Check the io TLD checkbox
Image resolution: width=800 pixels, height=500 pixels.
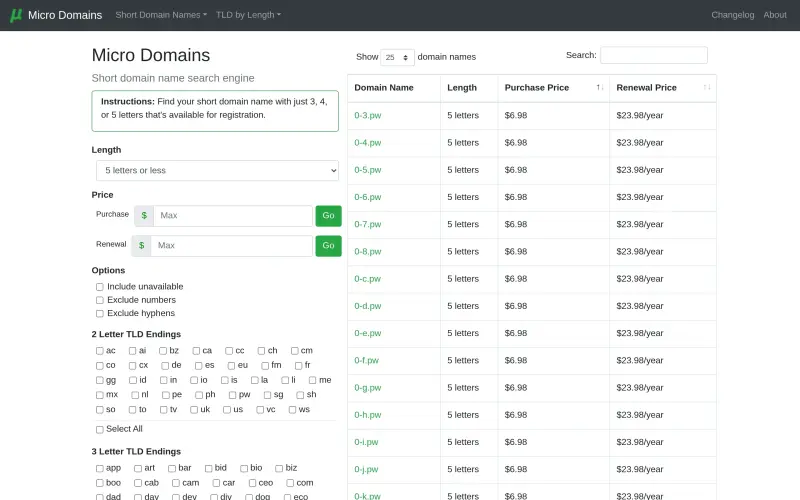194,381
